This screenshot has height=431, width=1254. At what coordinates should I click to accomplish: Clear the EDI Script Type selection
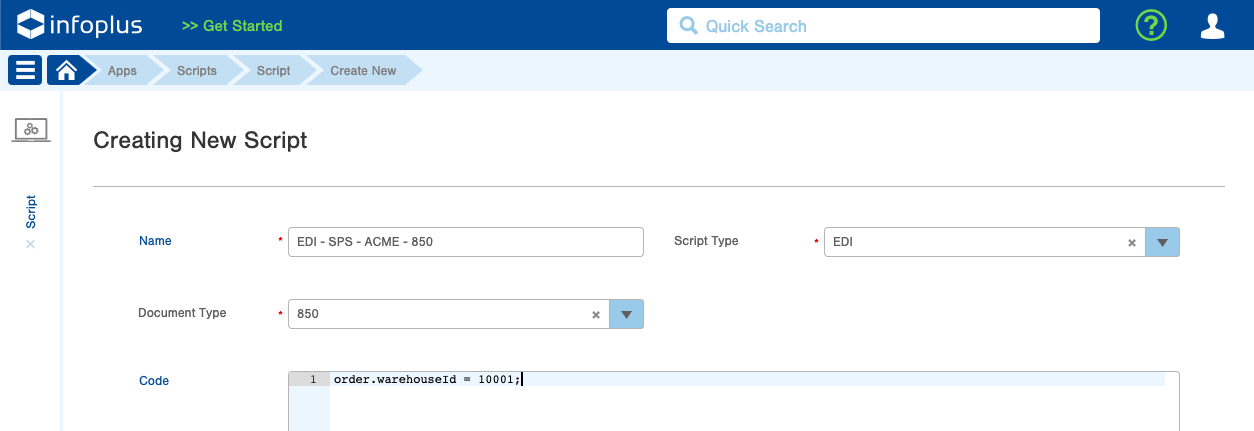click(x=1132, y=242)
